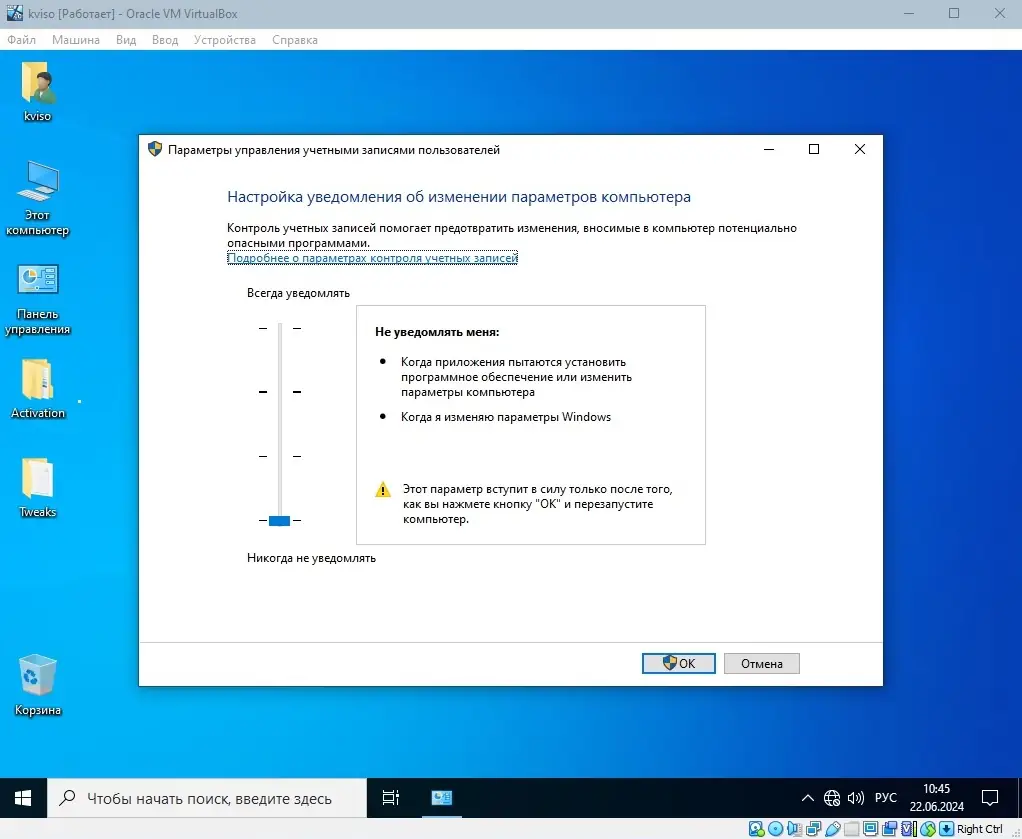Open the 'Справка' menu
The height and width of the screenshot is (839, 1022).
[x=295, y=40]
